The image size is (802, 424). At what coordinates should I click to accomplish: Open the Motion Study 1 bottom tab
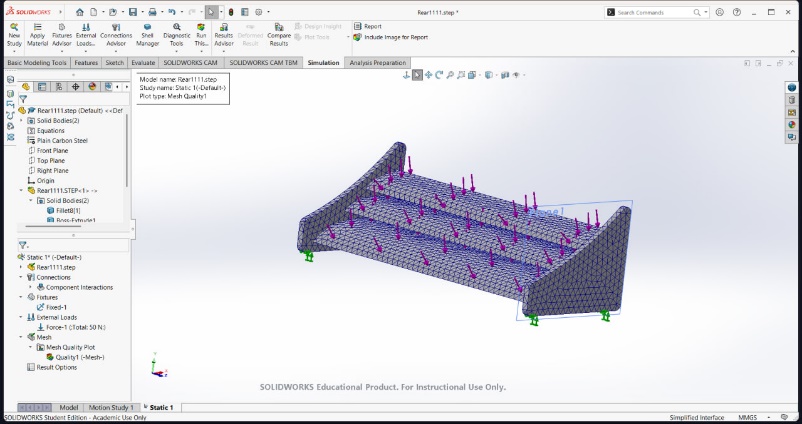111,408
